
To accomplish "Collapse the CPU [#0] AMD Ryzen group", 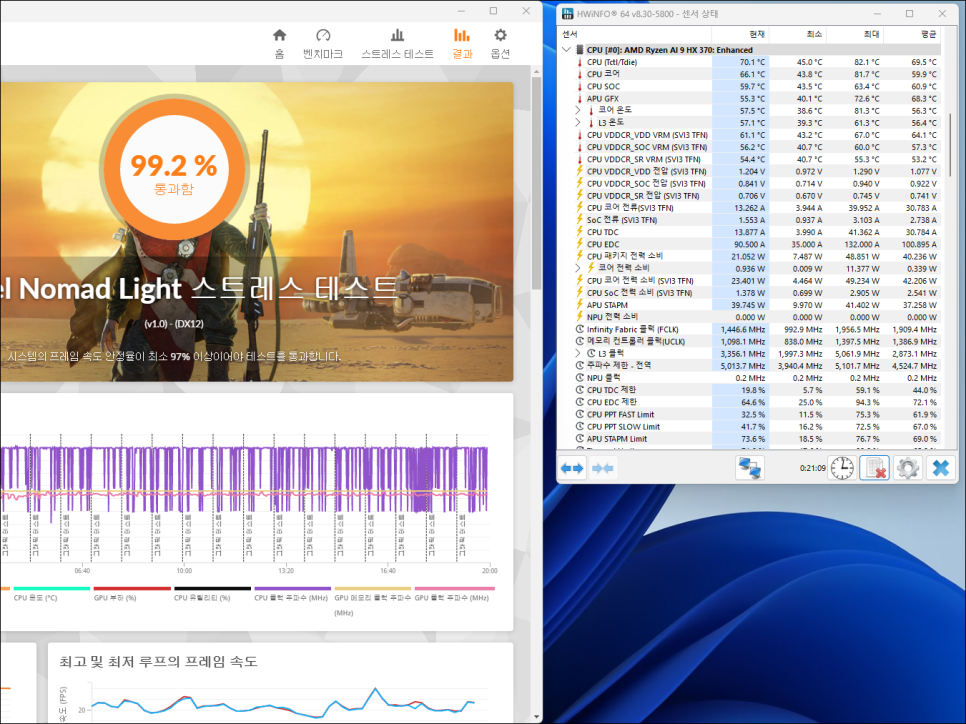I will click(568, 50).
